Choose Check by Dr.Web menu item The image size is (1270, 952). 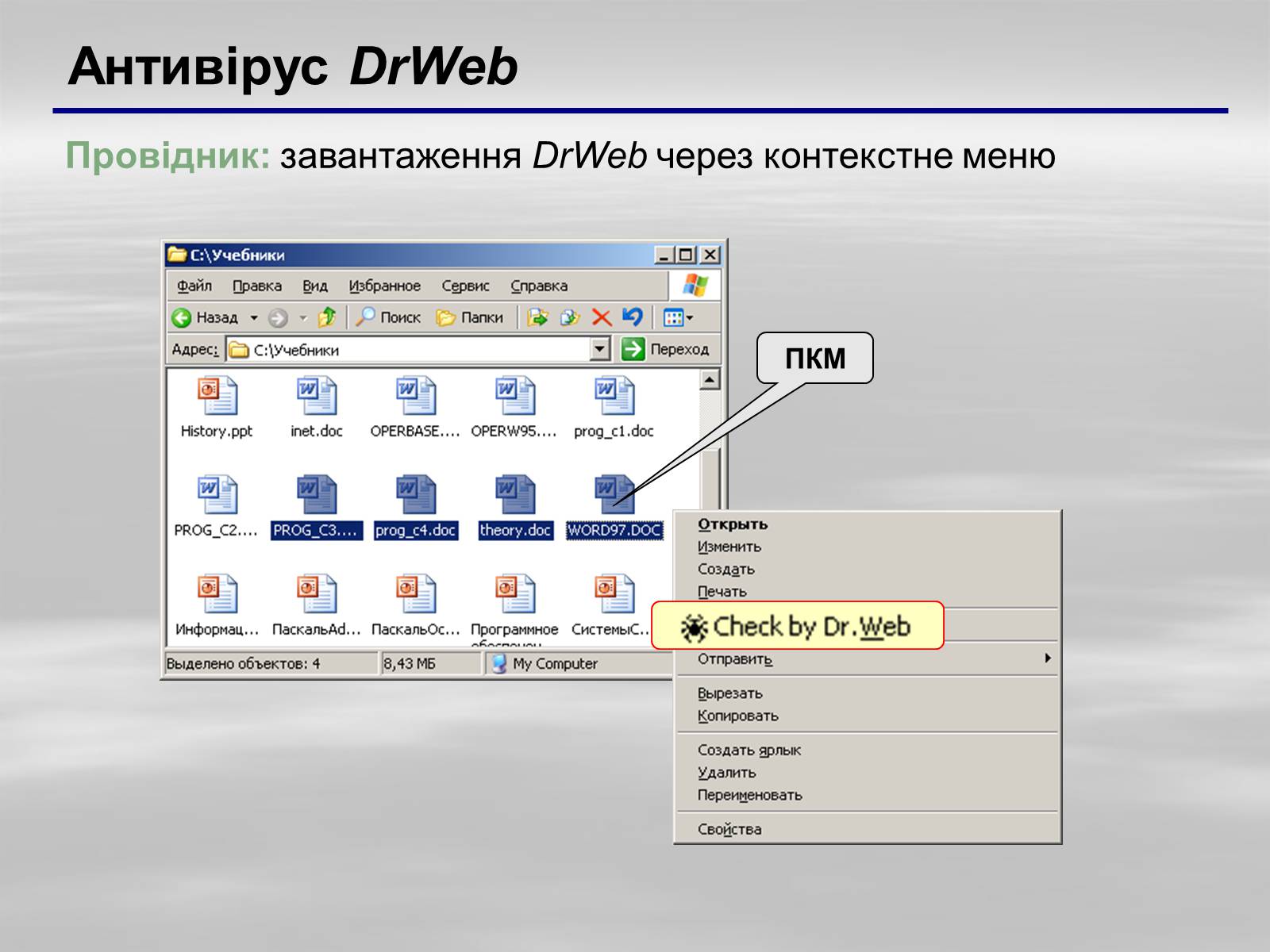coord(798,626)
